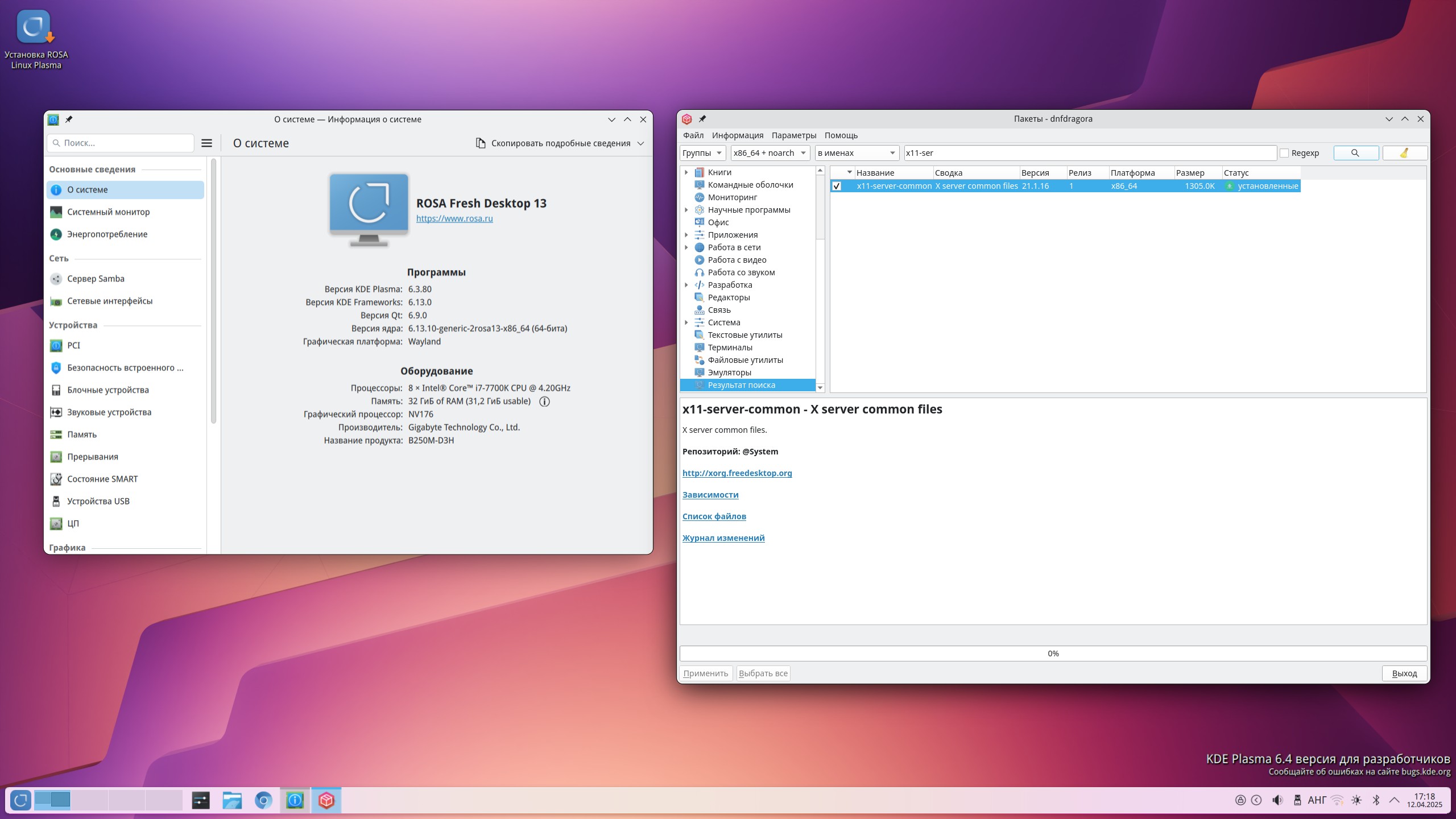The width and height of the screenshot is (1456, 819).
Task: Open the Параметры menu
Action: click(793, 135)
